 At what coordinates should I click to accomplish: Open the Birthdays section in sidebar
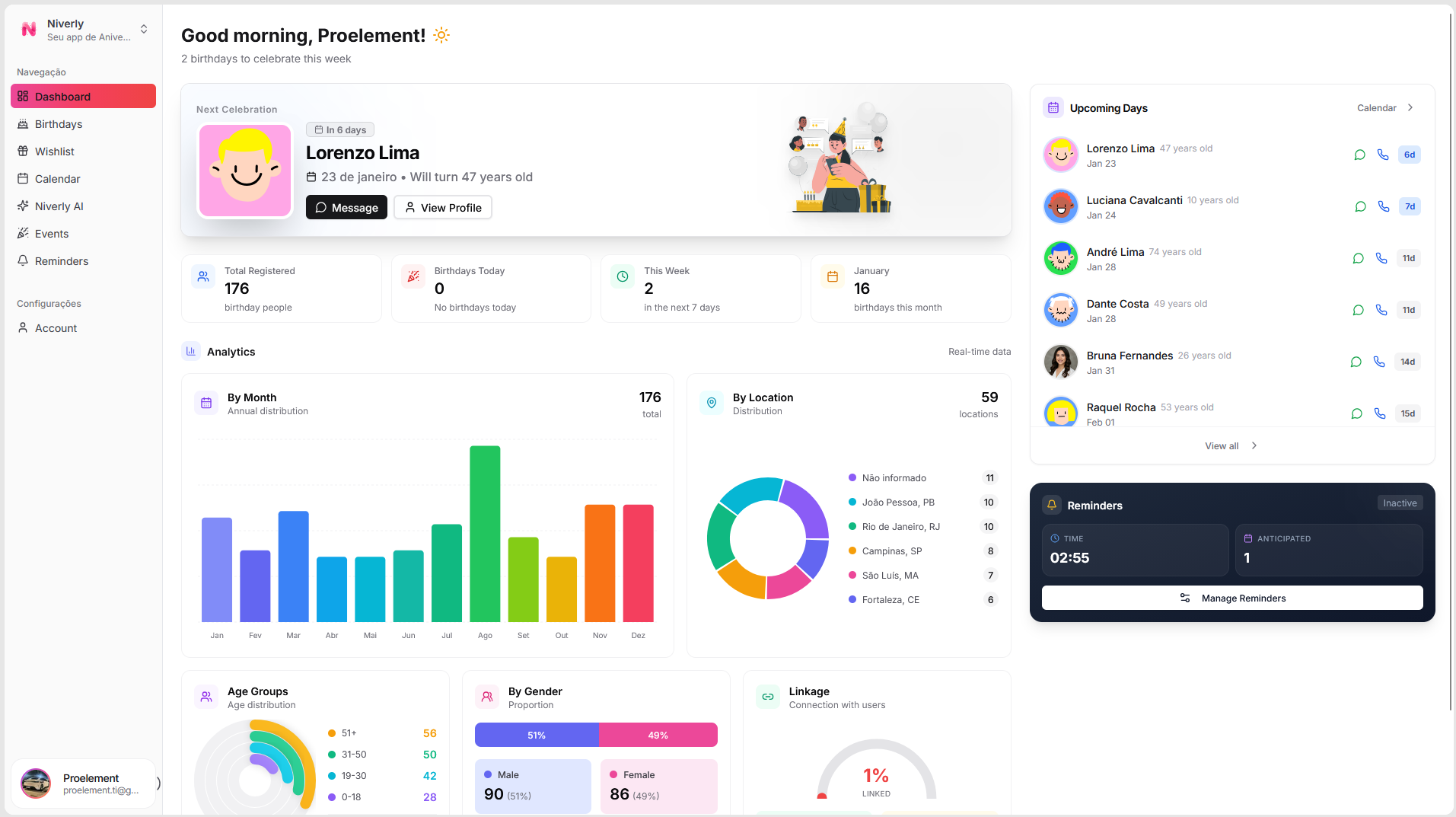pos(59,123)
